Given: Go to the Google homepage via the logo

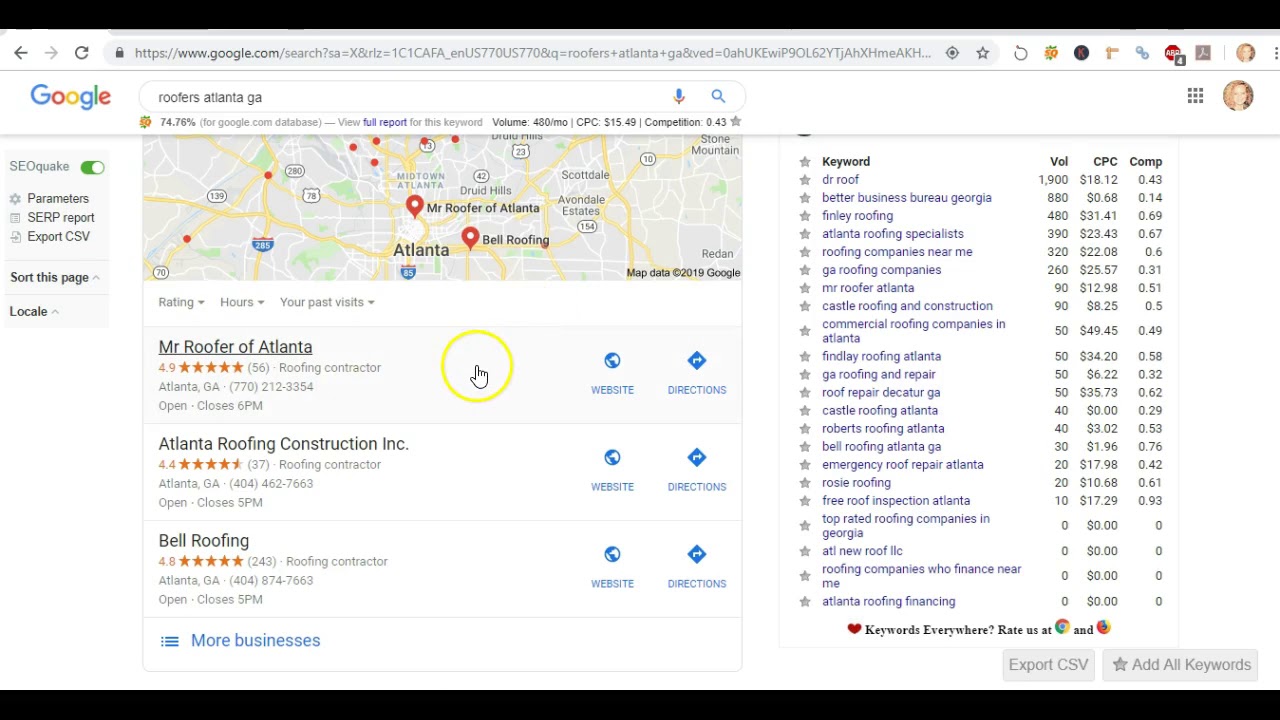Looking at the screenshot, I should pos(70,96).
